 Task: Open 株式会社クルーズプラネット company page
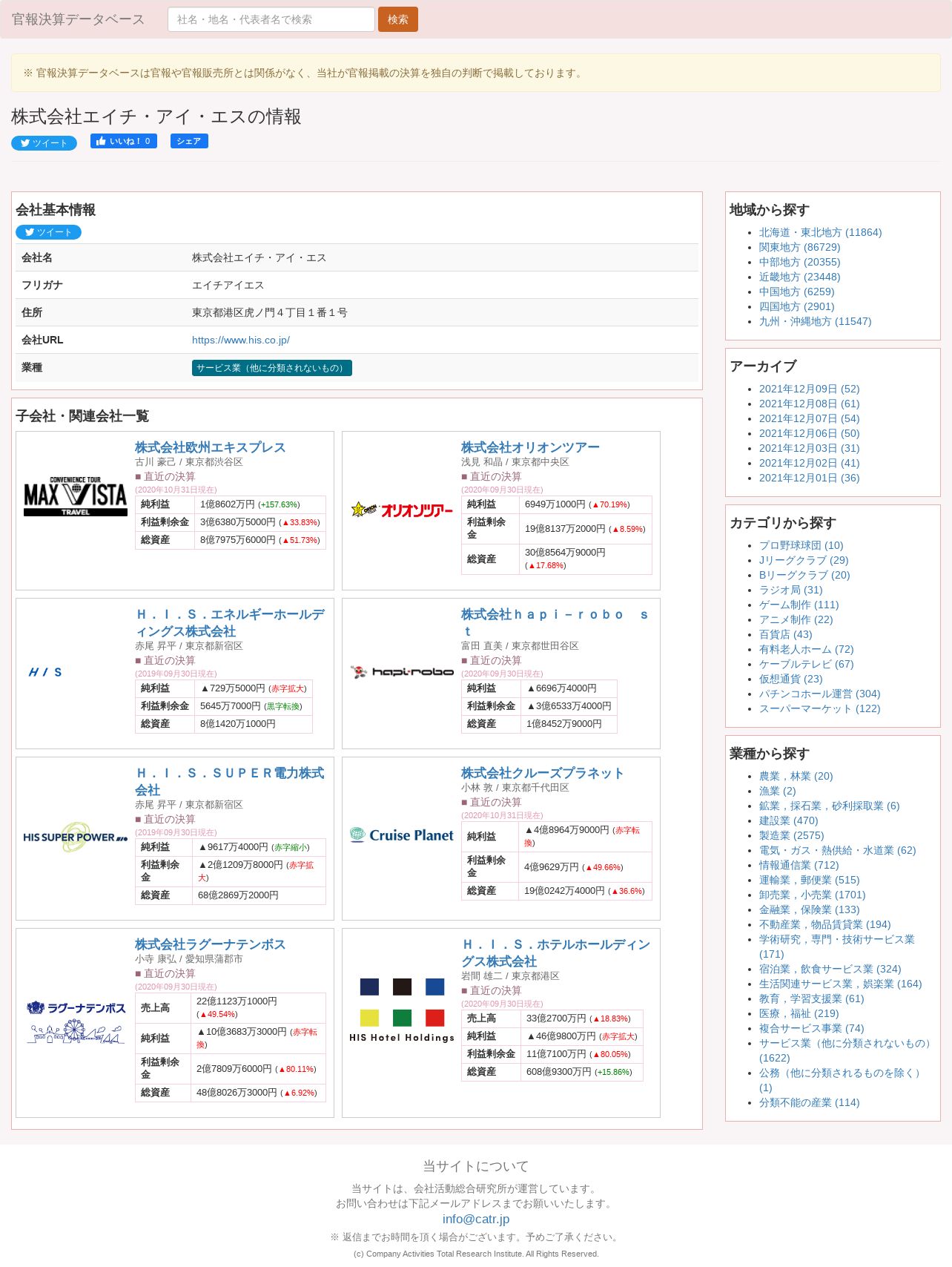coord(542,773)
